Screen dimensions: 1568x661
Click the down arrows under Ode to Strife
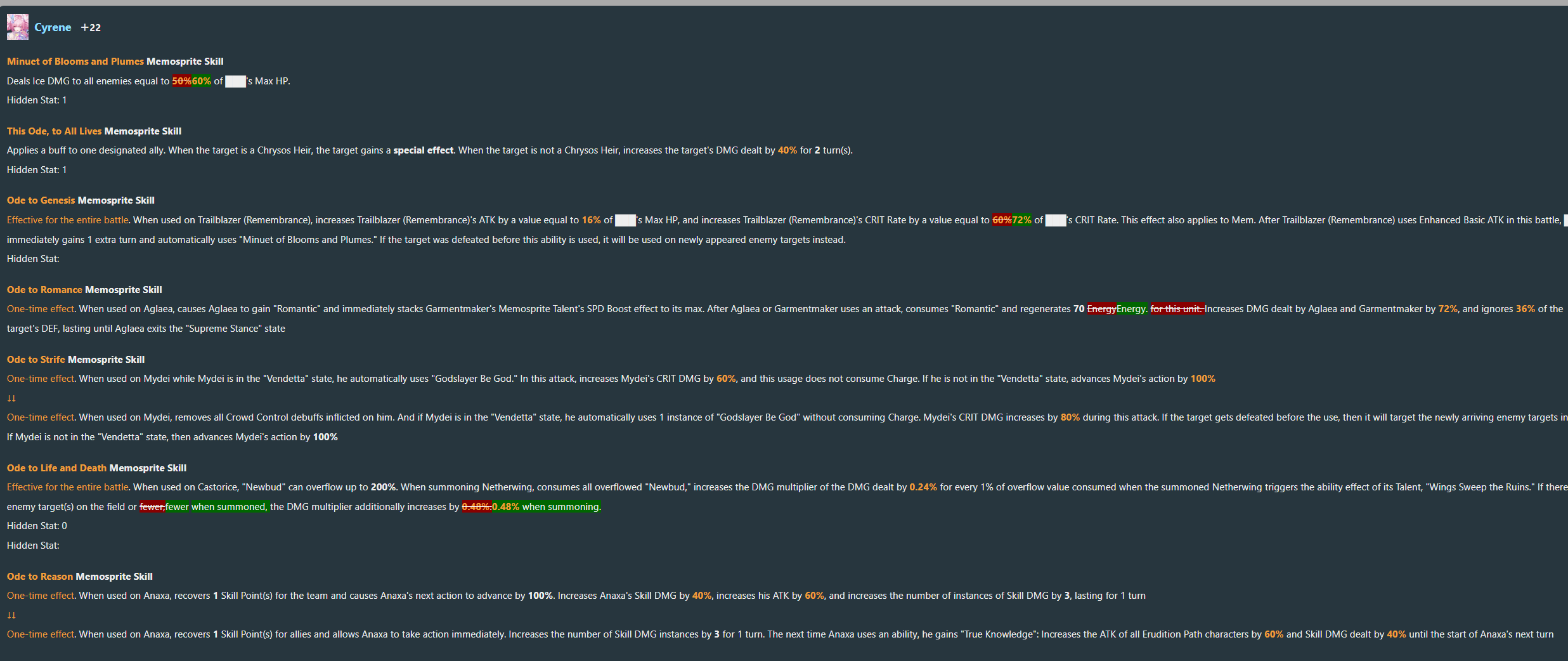click(11, 398)
